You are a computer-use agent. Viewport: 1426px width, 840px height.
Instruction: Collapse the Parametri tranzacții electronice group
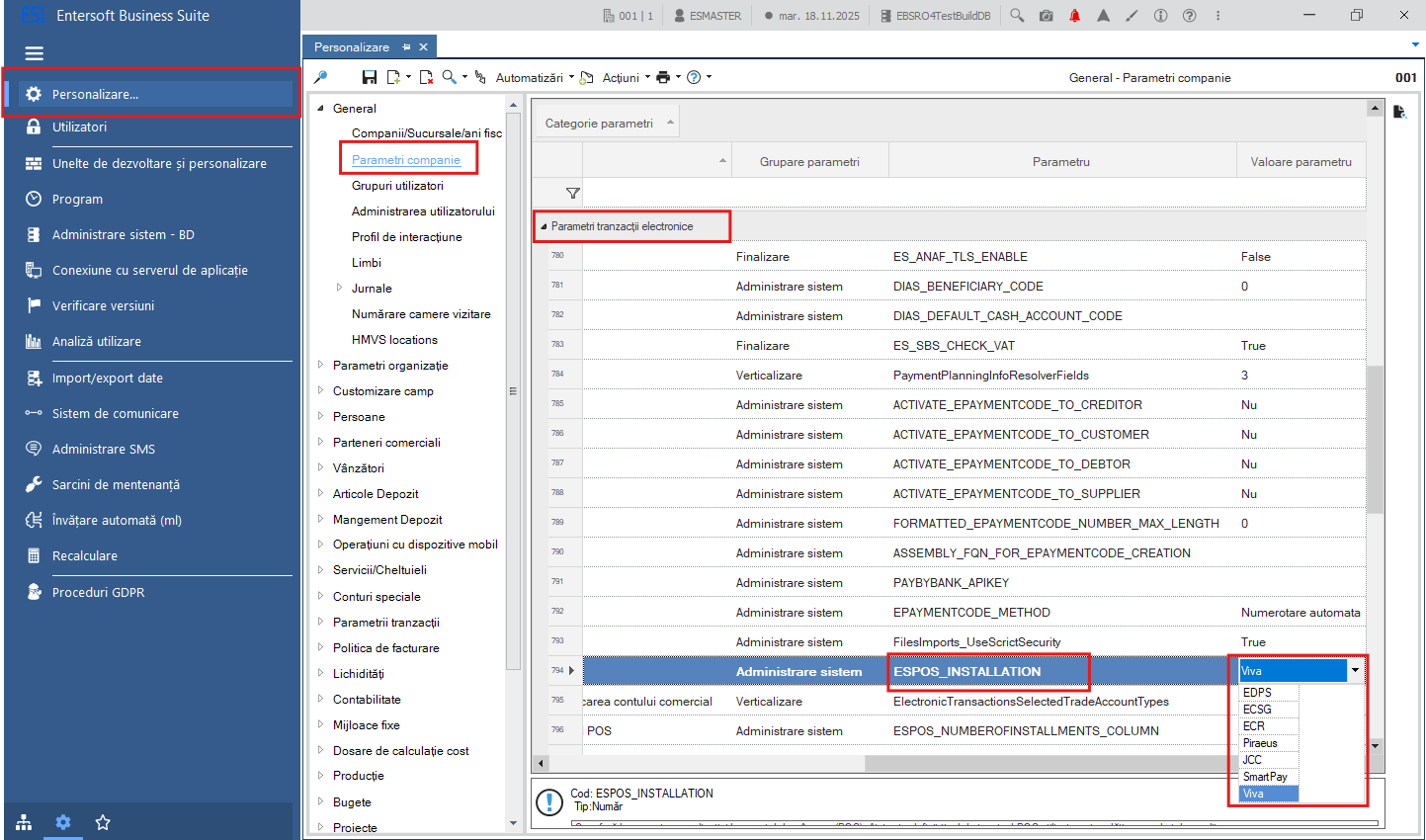[544, 226]
